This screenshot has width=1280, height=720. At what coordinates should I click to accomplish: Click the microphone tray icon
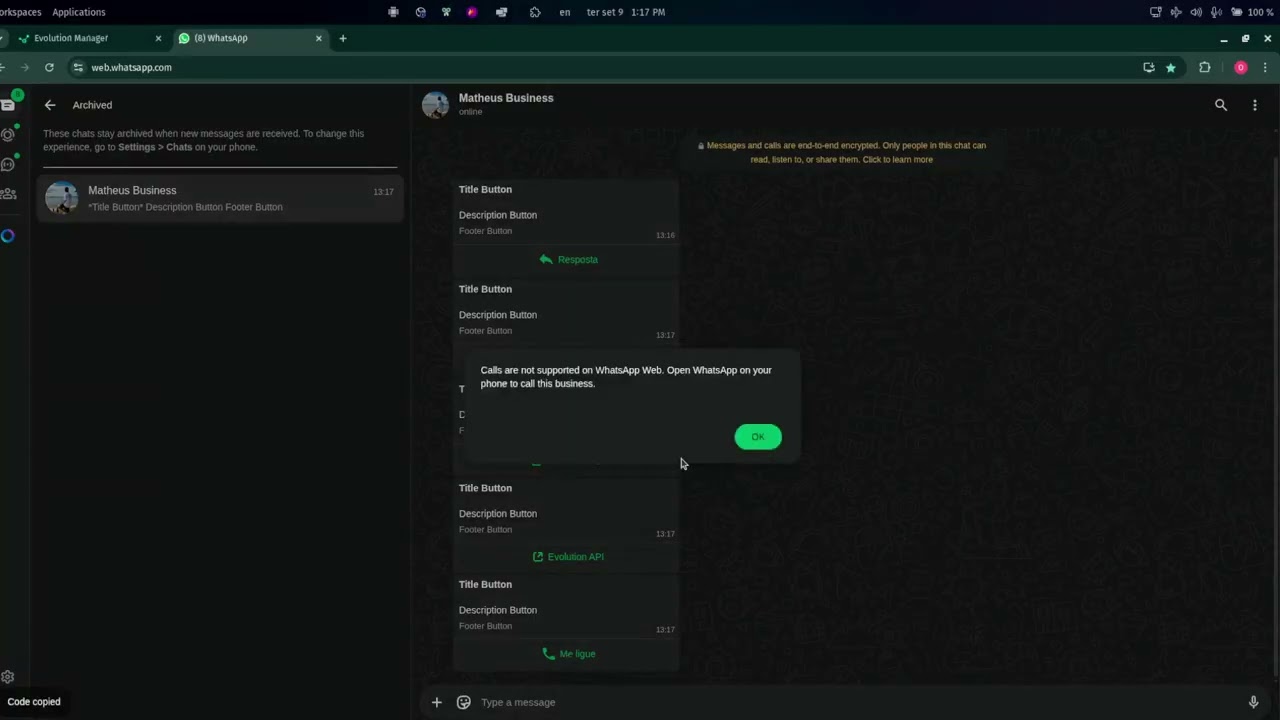click(1216, 12)
